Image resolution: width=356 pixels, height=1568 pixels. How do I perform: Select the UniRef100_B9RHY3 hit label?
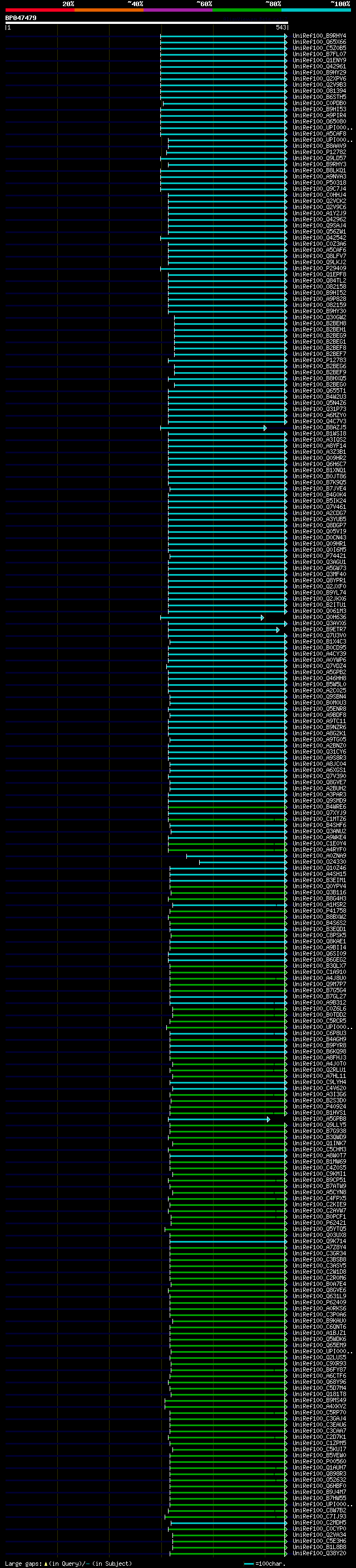coord(319,164)
